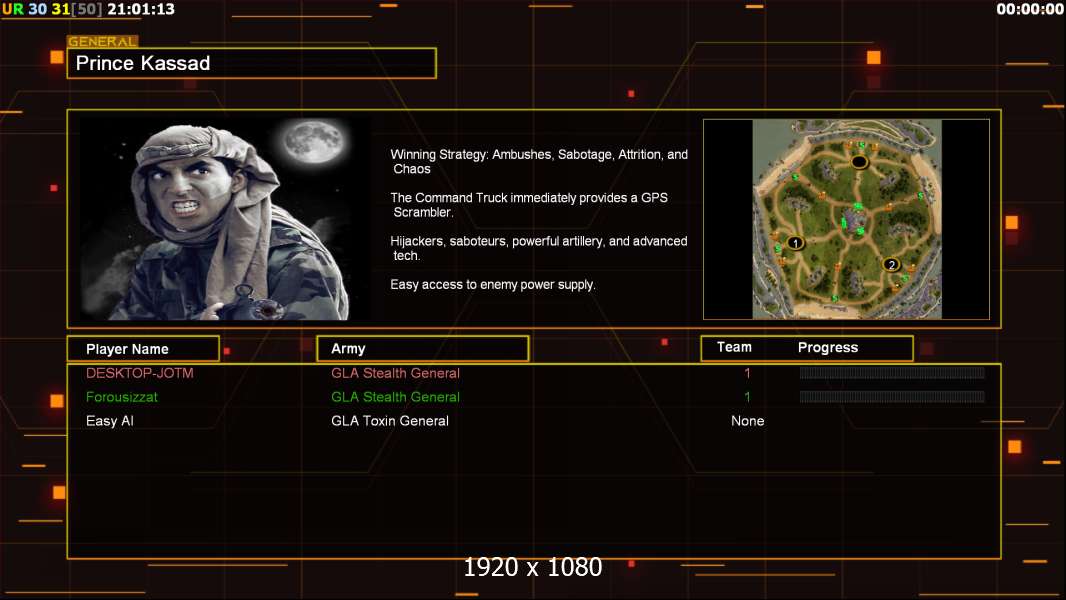The image size is (1066, 600).
Task: Click the Team column header
Action: (734, 347)
